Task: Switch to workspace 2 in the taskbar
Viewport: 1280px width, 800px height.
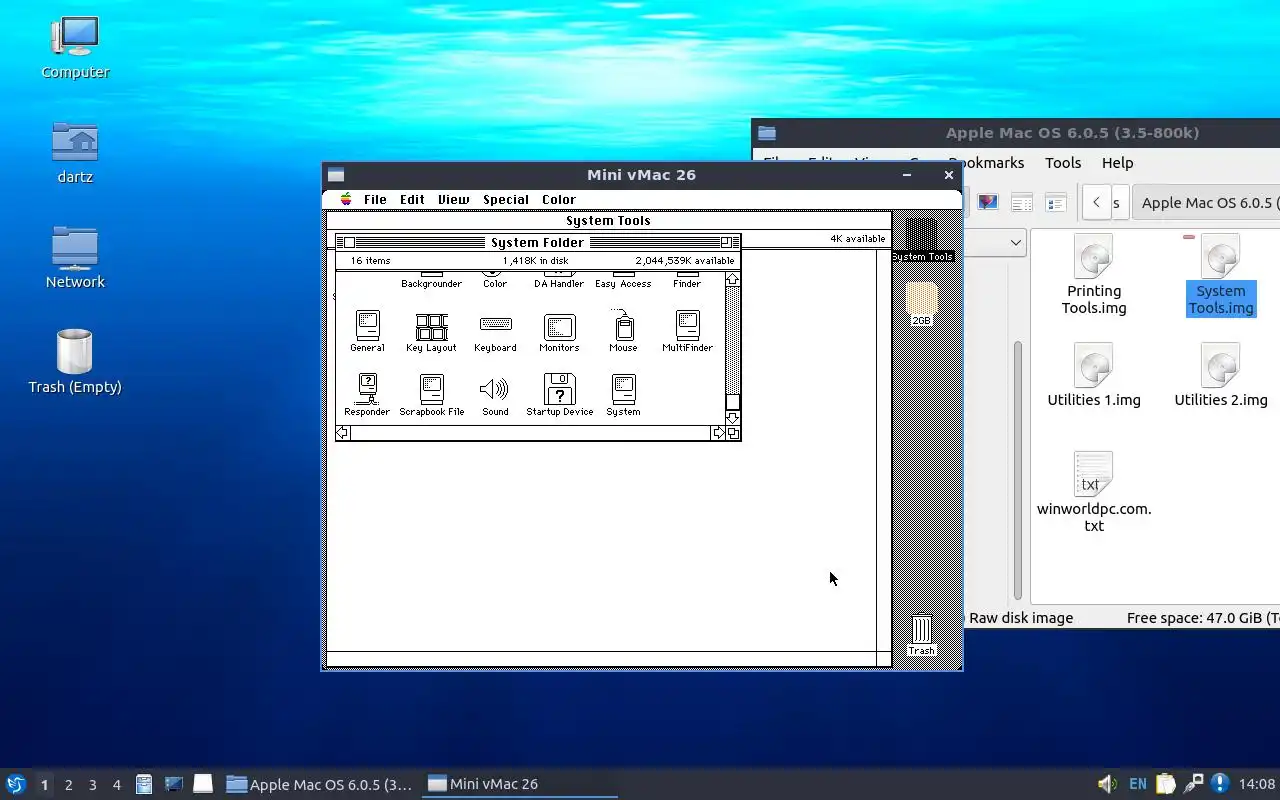Action: tap(68, 785)
